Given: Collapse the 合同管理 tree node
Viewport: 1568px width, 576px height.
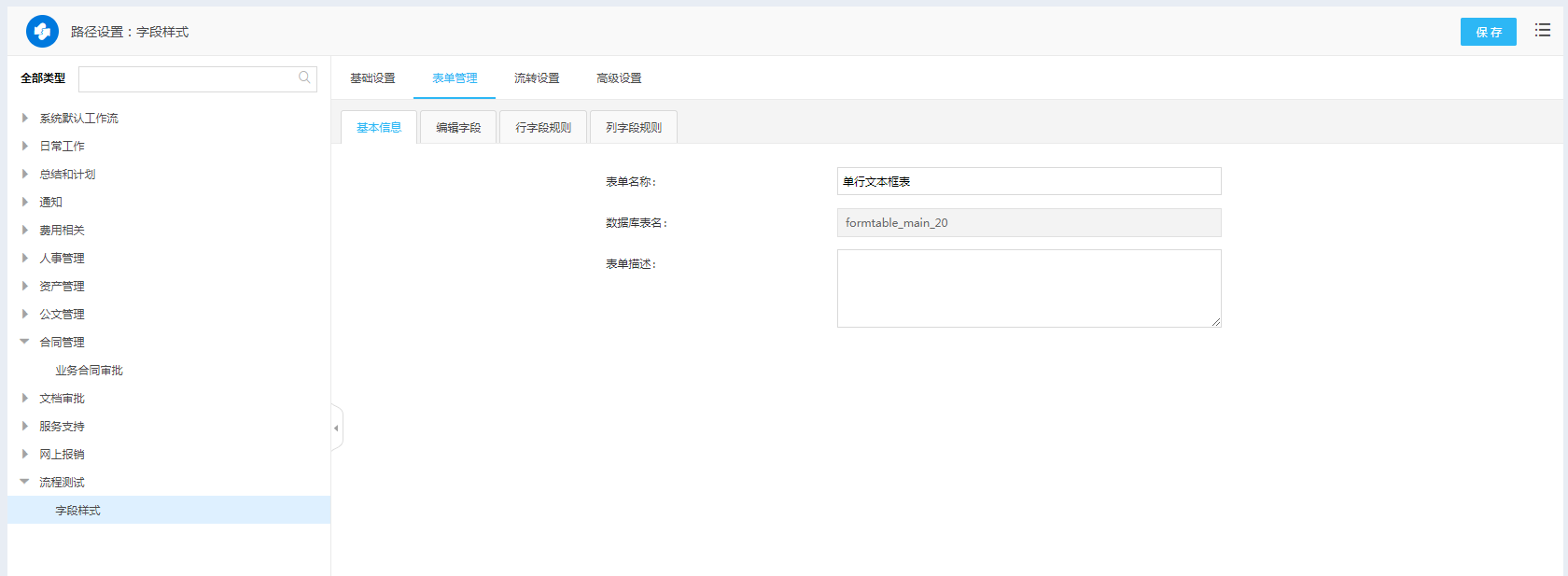Looking at the screenshot, I should click(25, 343).
